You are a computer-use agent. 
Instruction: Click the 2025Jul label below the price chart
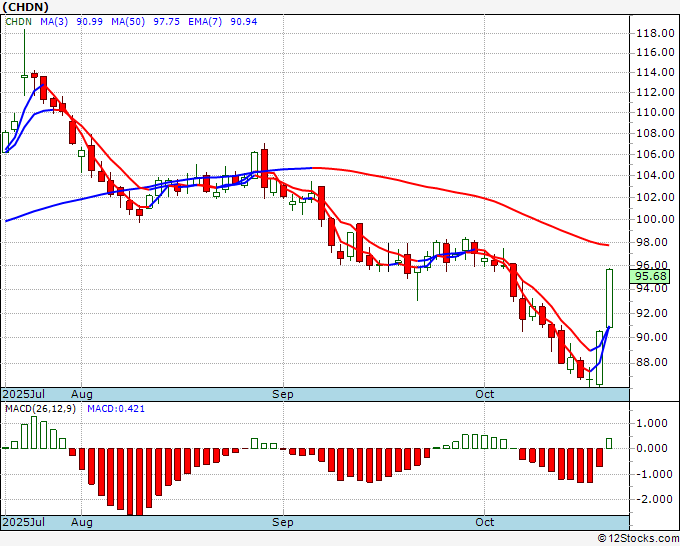[x=22, y=395]
